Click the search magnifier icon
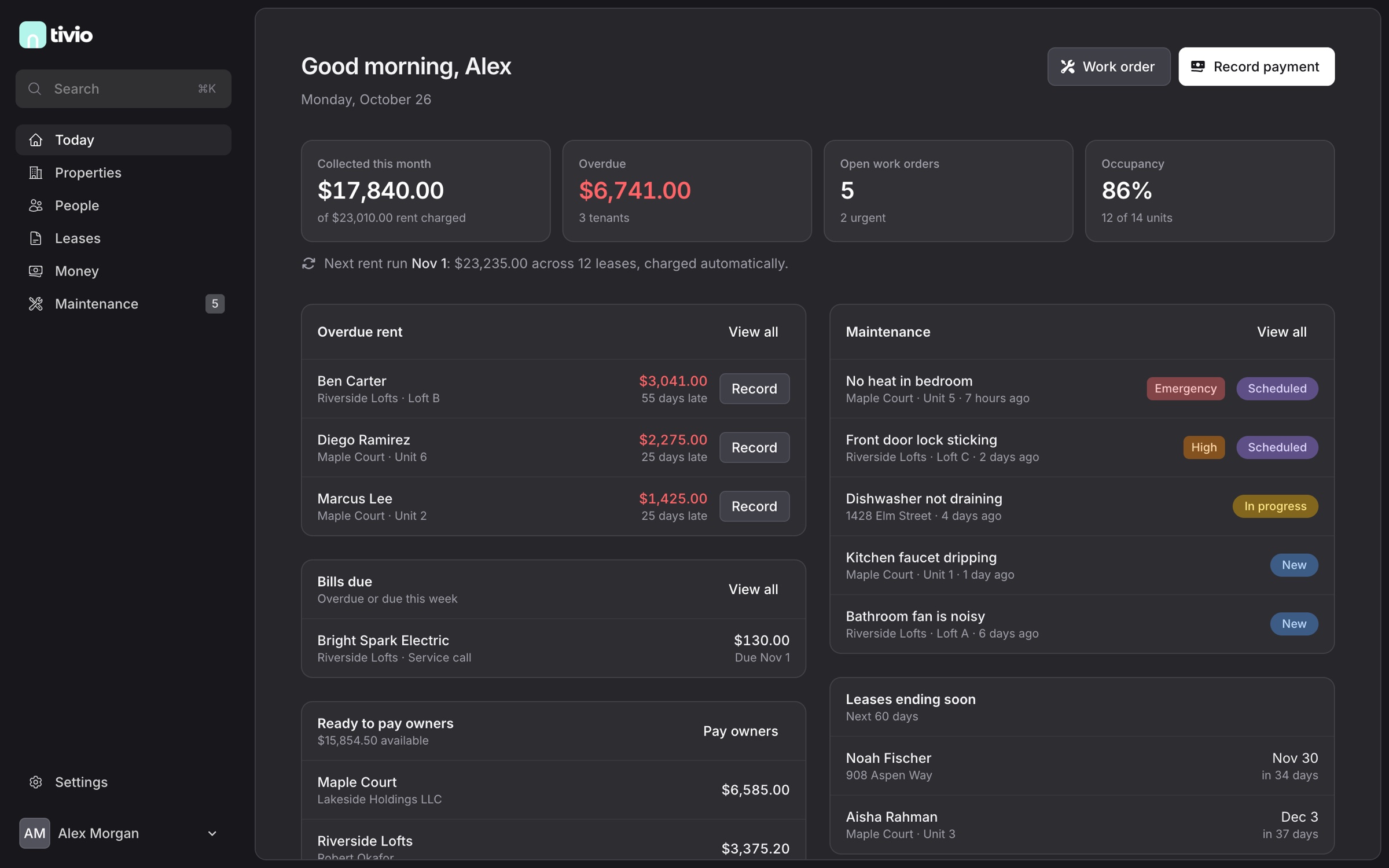Viewport: 1389px width, 868px height. 35,89
